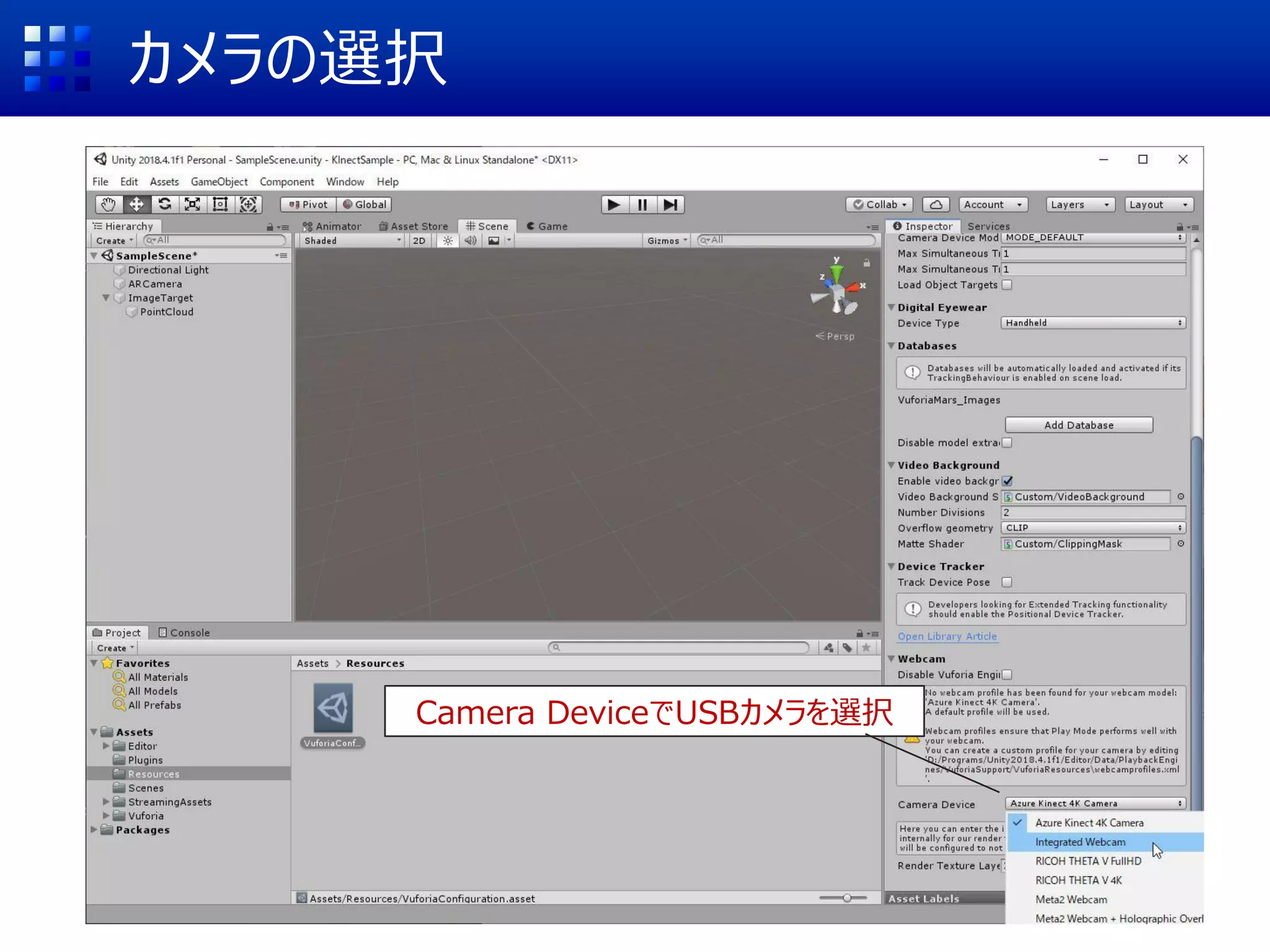Open scene effects image icon

tap(494, 240)
